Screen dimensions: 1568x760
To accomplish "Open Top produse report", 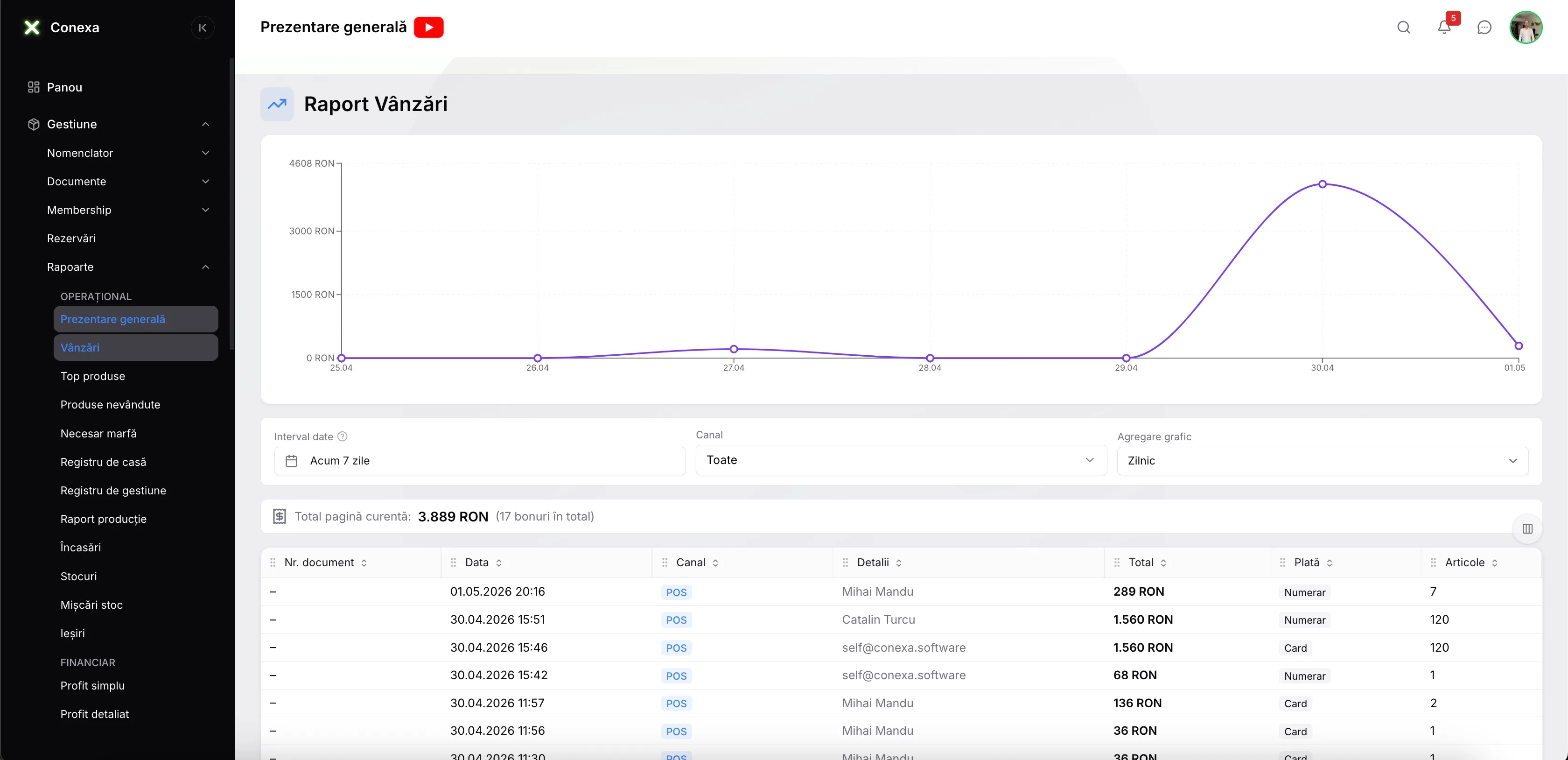I will click(92, 376).
